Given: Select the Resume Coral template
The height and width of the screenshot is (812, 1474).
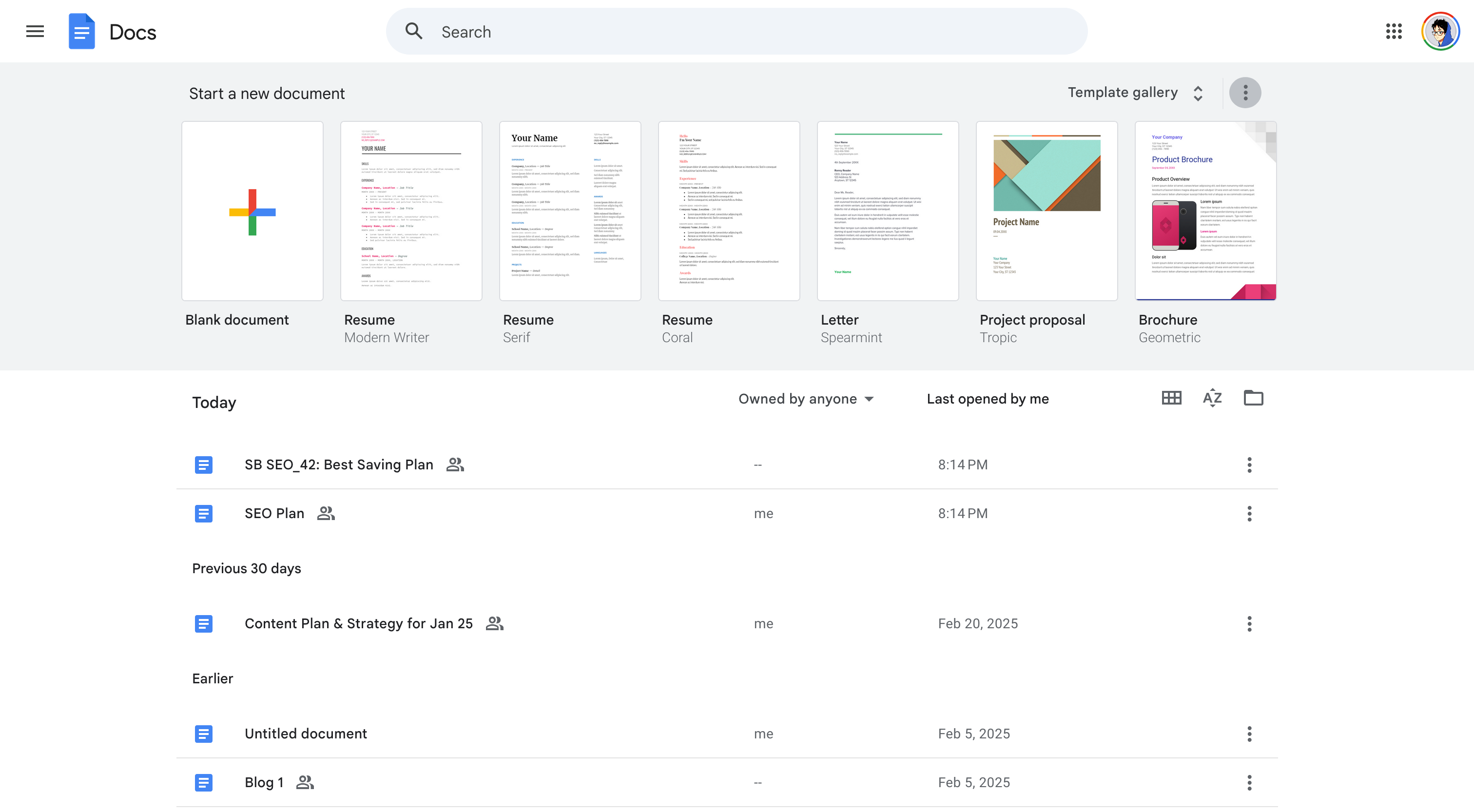Looking at the screenshot, I should click(728, 211).
